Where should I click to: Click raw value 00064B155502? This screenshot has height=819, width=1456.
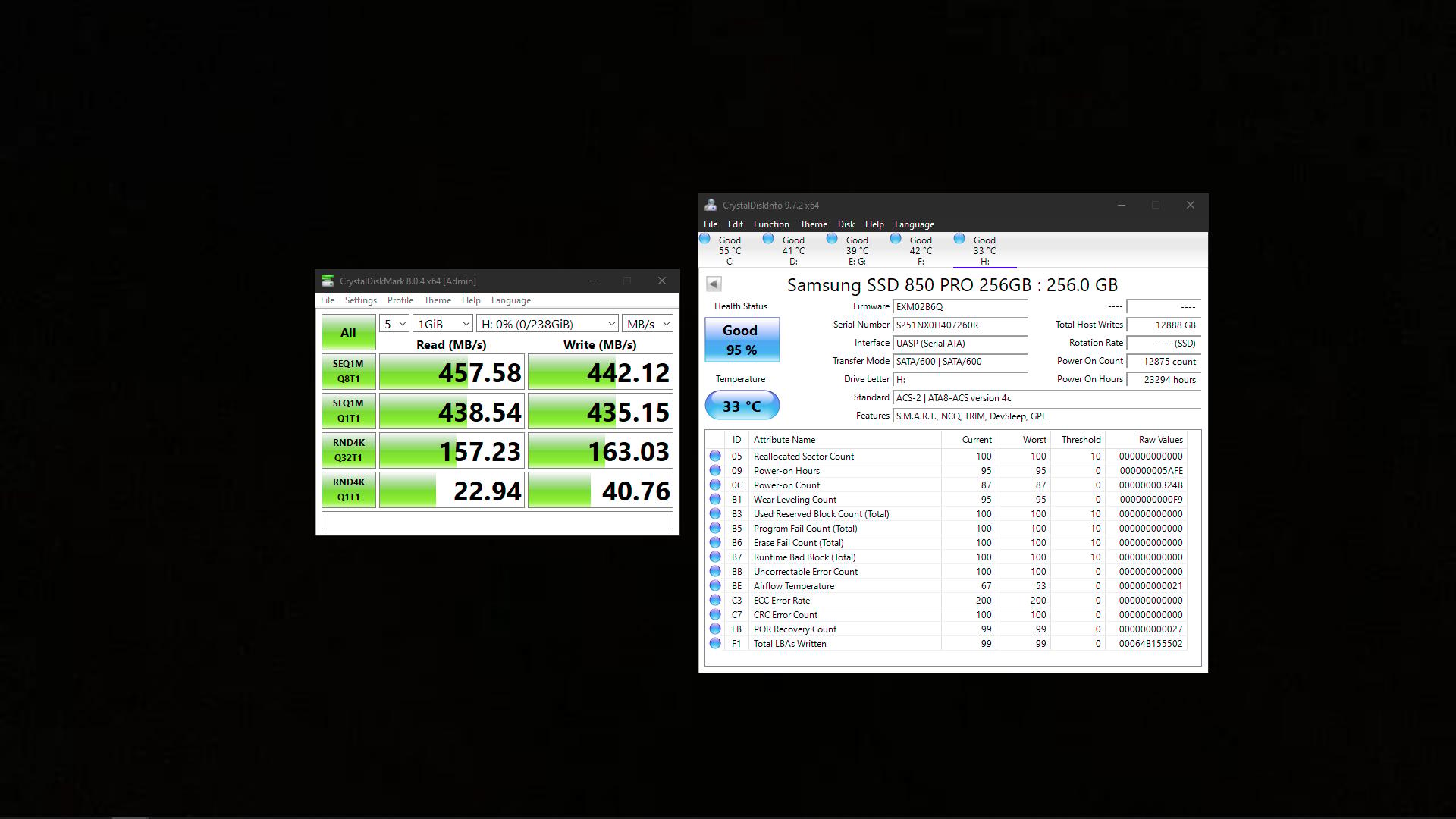click(x=1151, y=644)
